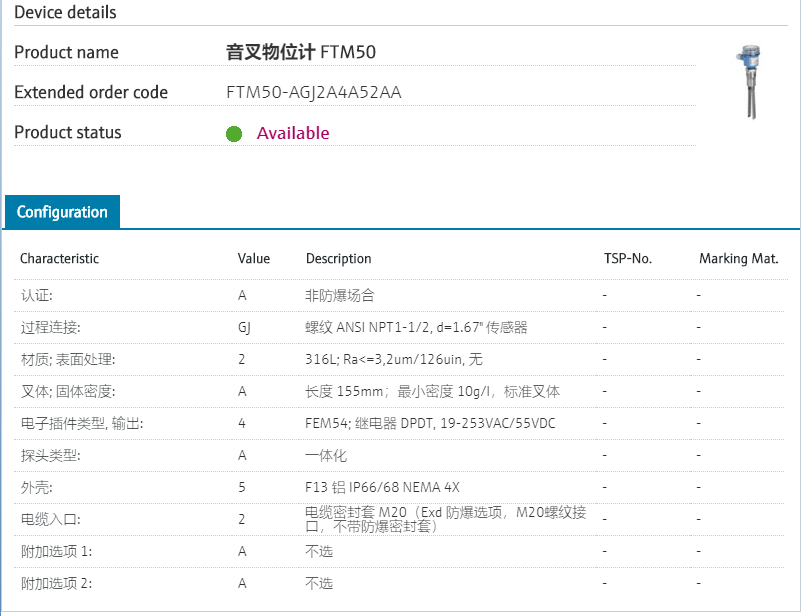
Task: Click the green Available status indicator dot
Action: pyautogui.click(x=234, y=133)
